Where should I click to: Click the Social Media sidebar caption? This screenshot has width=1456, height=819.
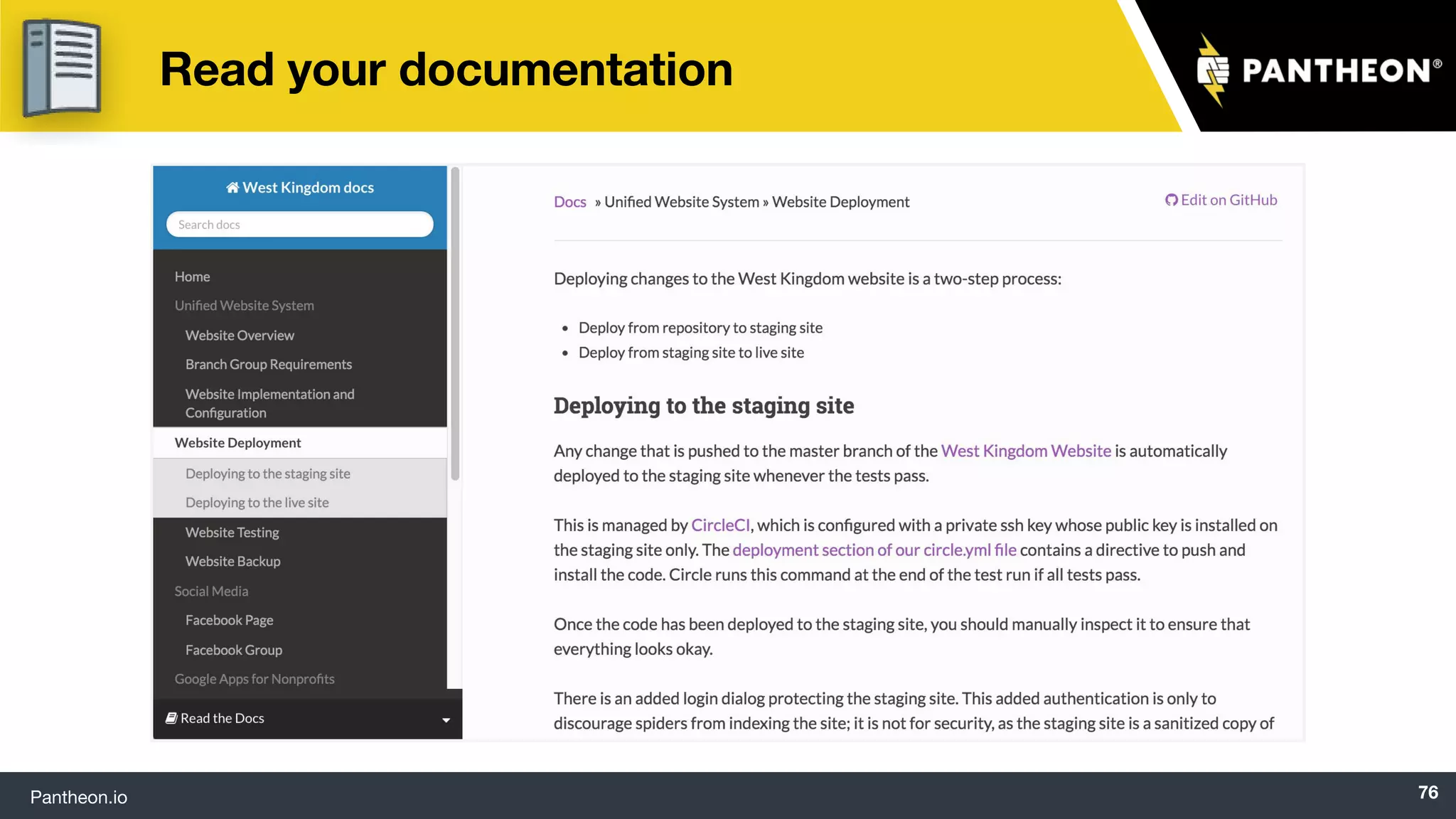(x=211, y=591)
